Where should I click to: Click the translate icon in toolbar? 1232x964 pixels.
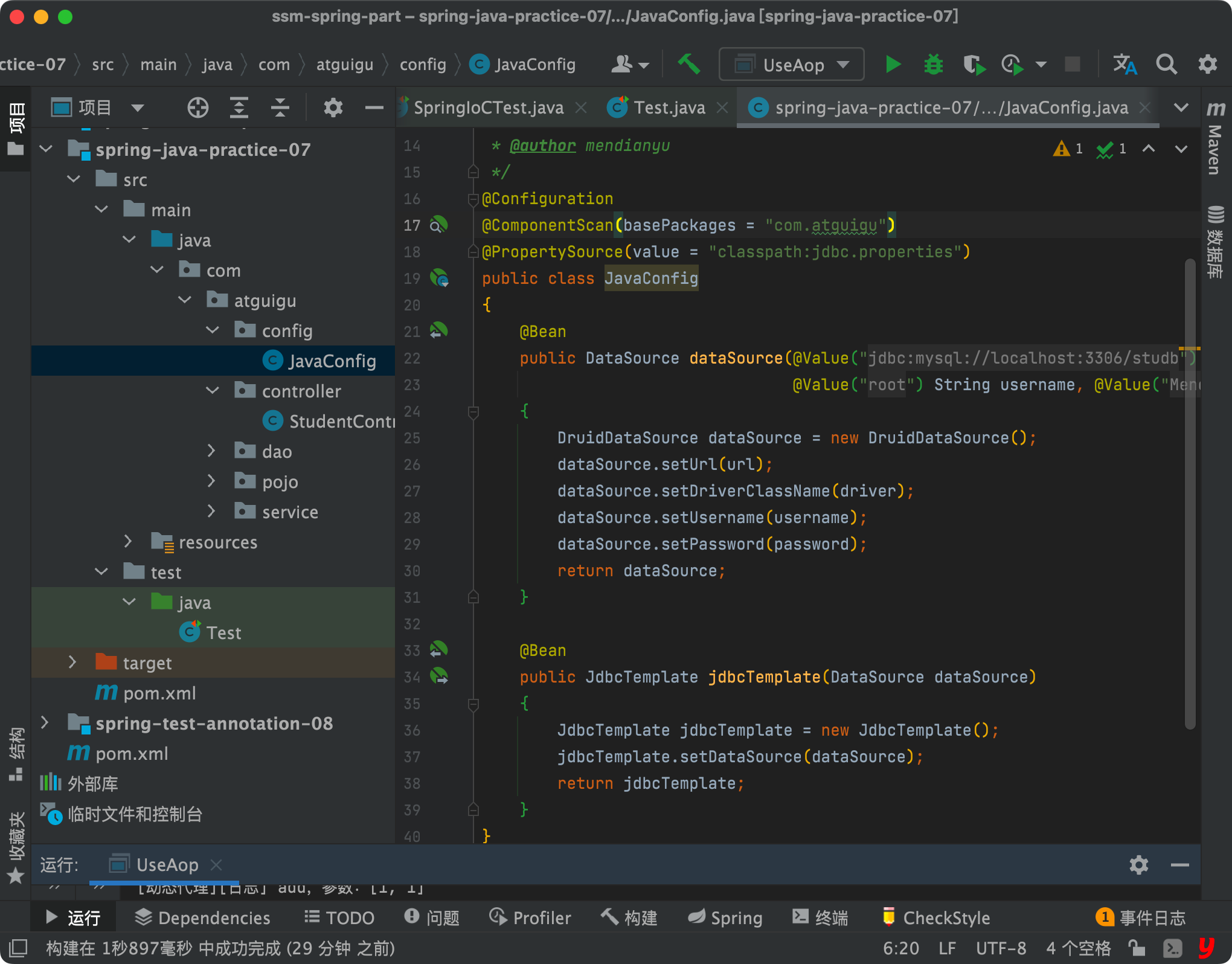tap(1125, 64)
